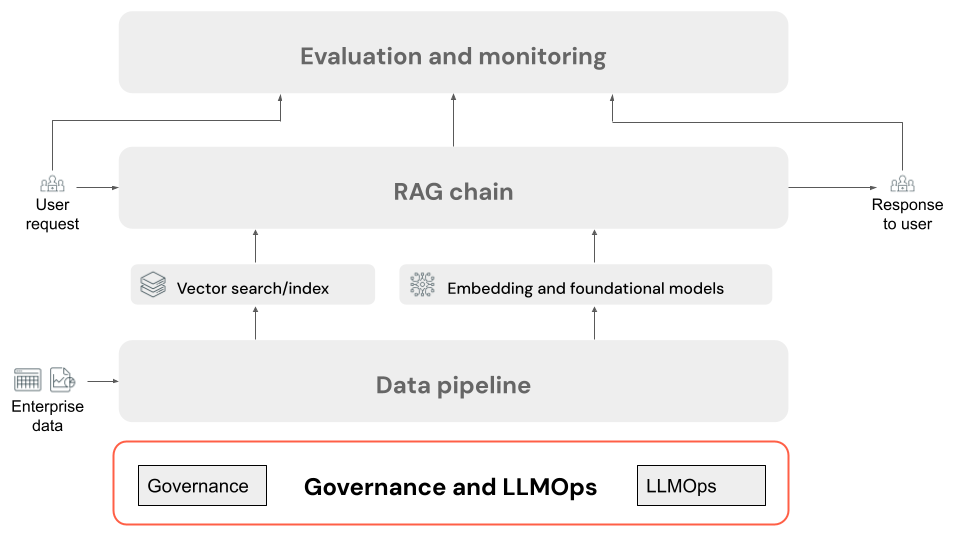
Task: Select the LLMOps box
Action: [x=700, y=485]
